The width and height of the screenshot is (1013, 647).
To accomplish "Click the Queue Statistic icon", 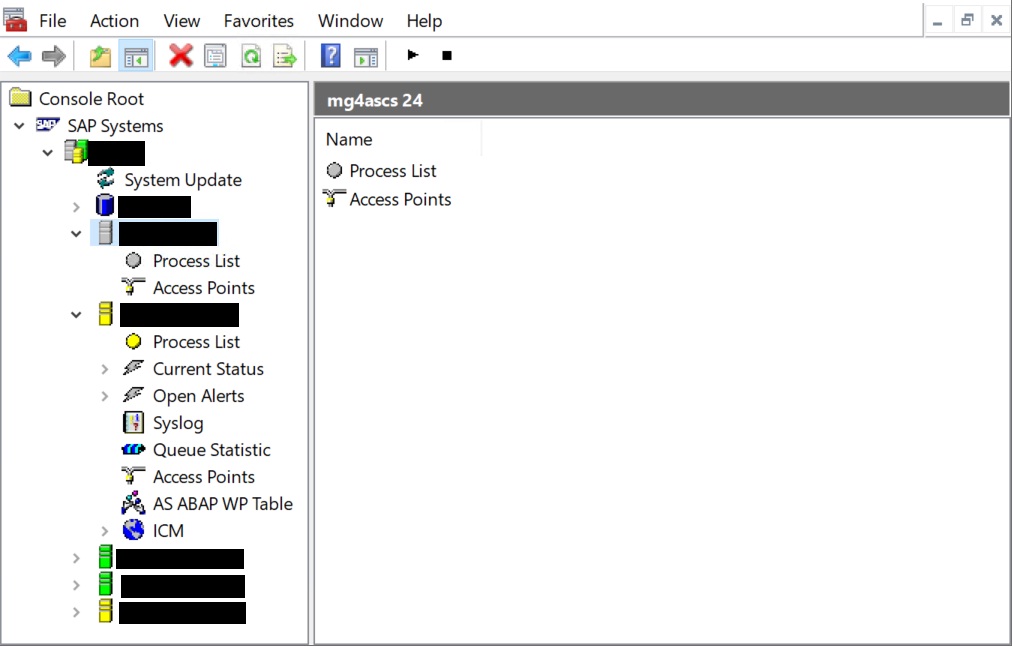I will [133, 449].
